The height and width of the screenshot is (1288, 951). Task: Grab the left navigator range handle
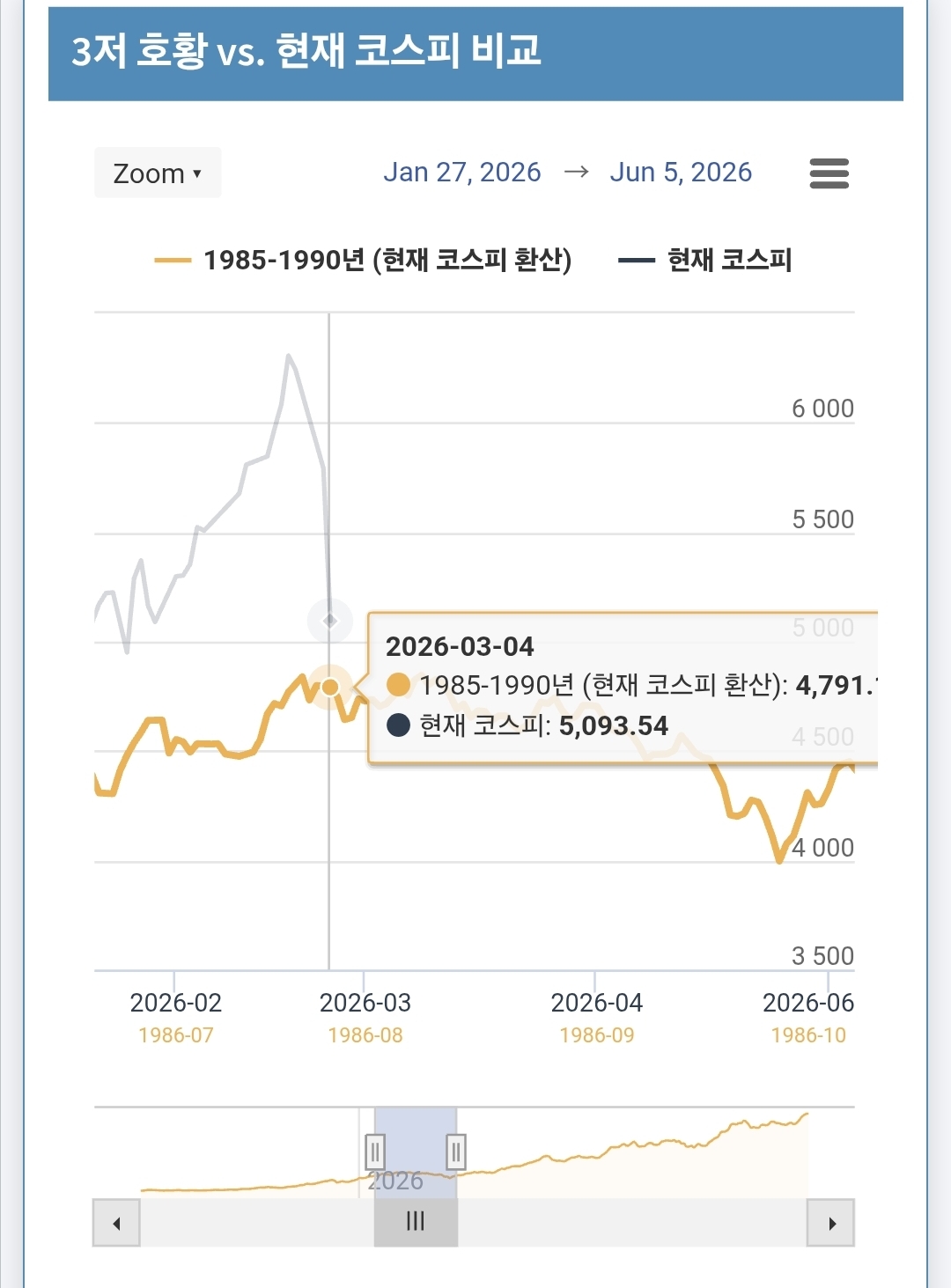pos(375,1151)
